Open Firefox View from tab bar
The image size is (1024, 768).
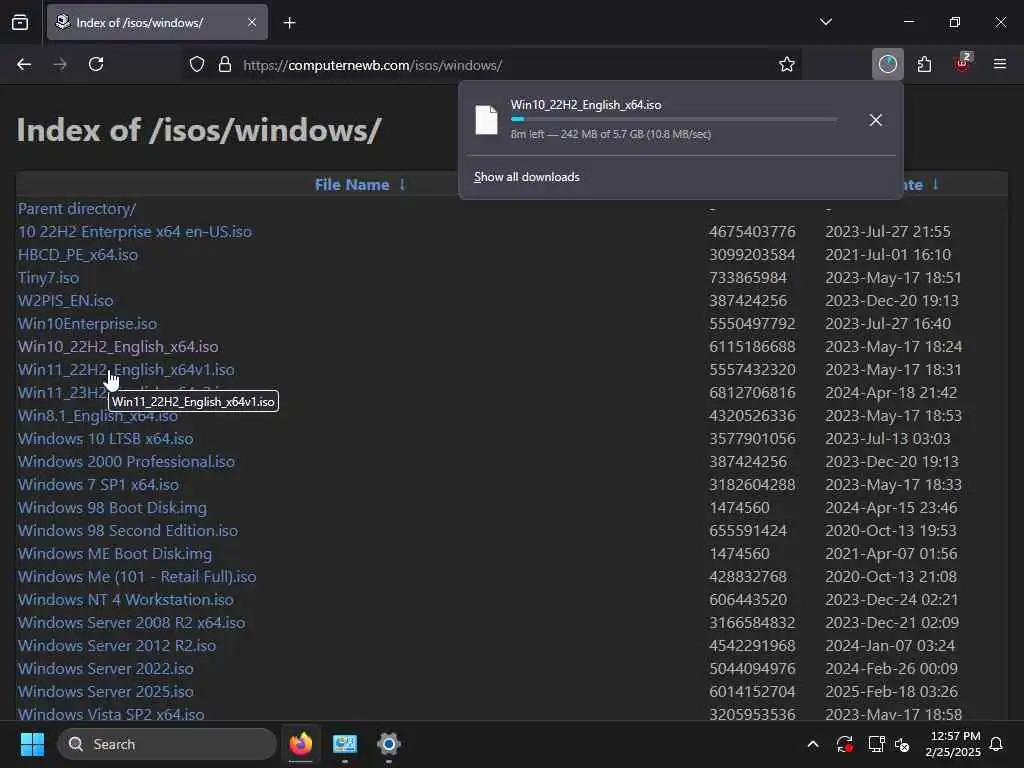[20, 23]
